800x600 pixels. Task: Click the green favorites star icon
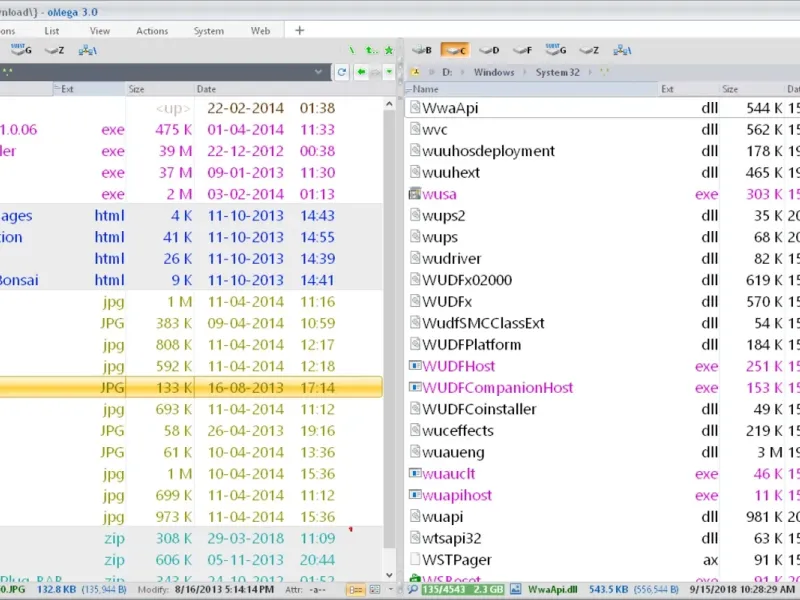point(388,49)
